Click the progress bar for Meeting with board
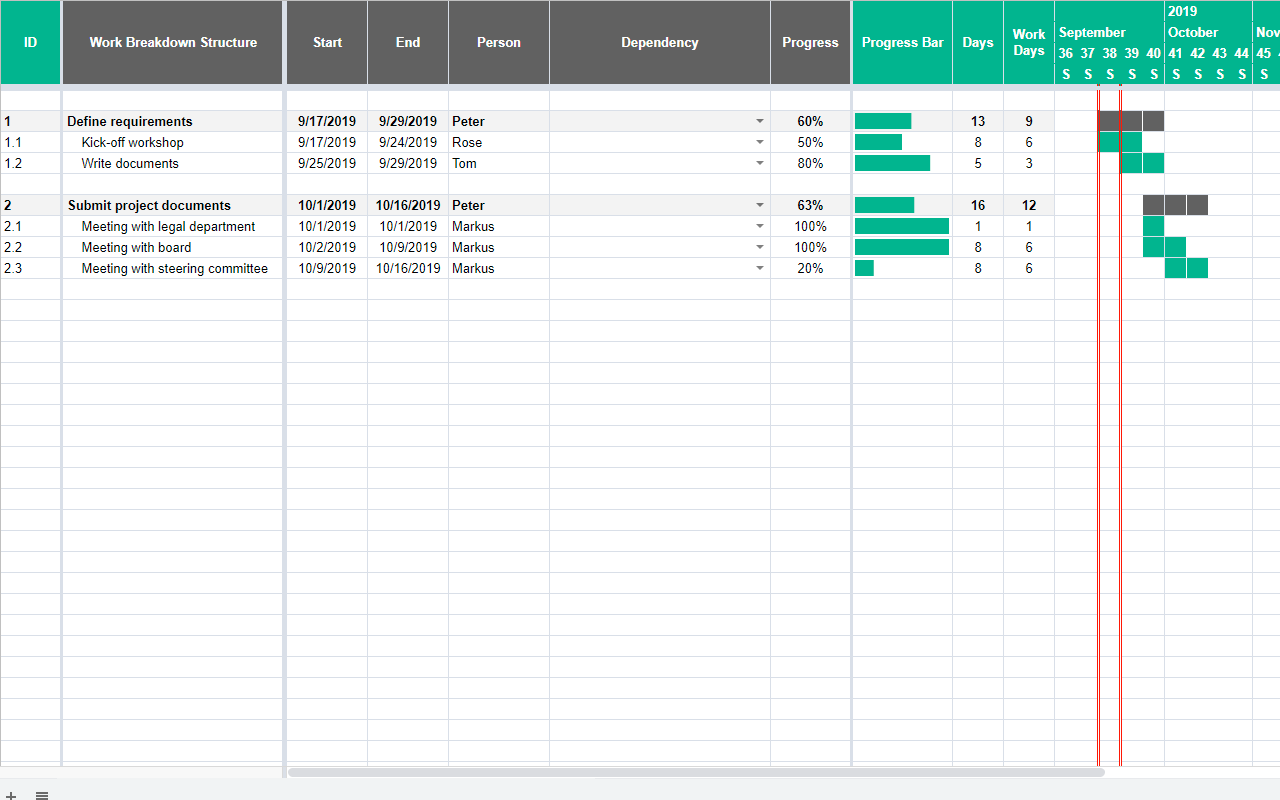 coord(901,247)
